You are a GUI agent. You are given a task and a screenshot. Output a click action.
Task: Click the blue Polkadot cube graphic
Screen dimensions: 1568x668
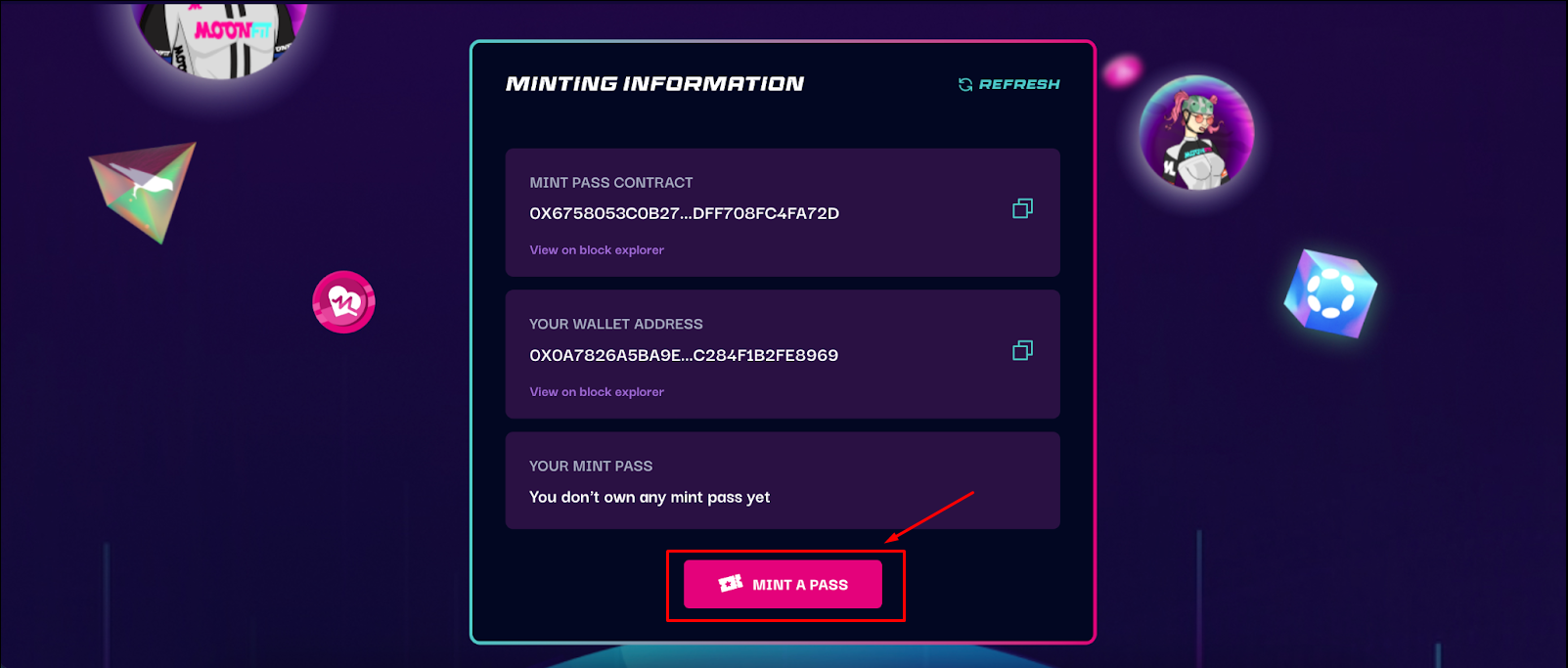(1330, 293)
